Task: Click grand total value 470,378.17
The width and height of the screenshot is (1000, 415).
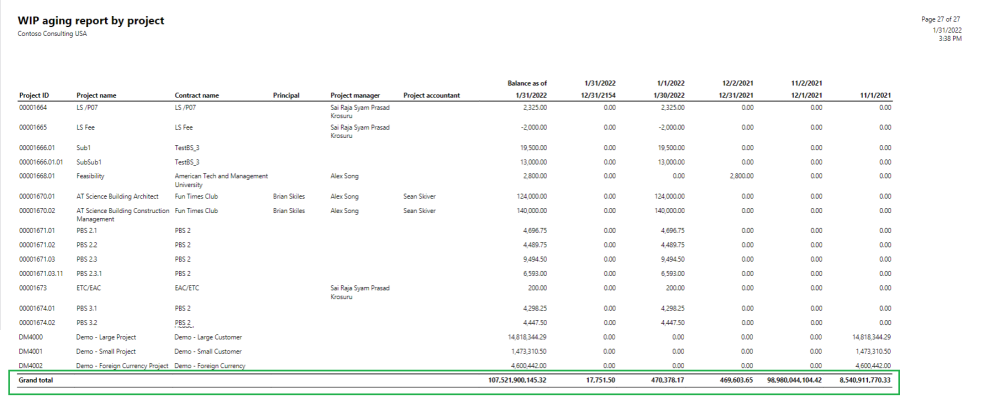Action: (x=667, y=381)
